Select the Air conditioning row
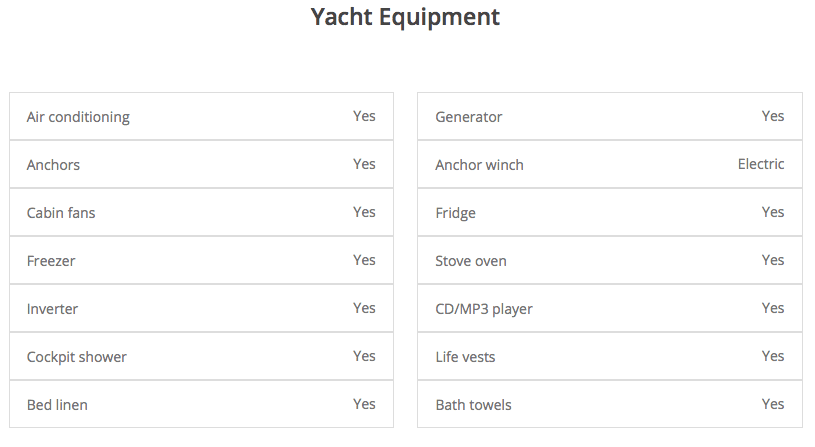This screenshot has width=815, height=447. click(x=201, y=117)
